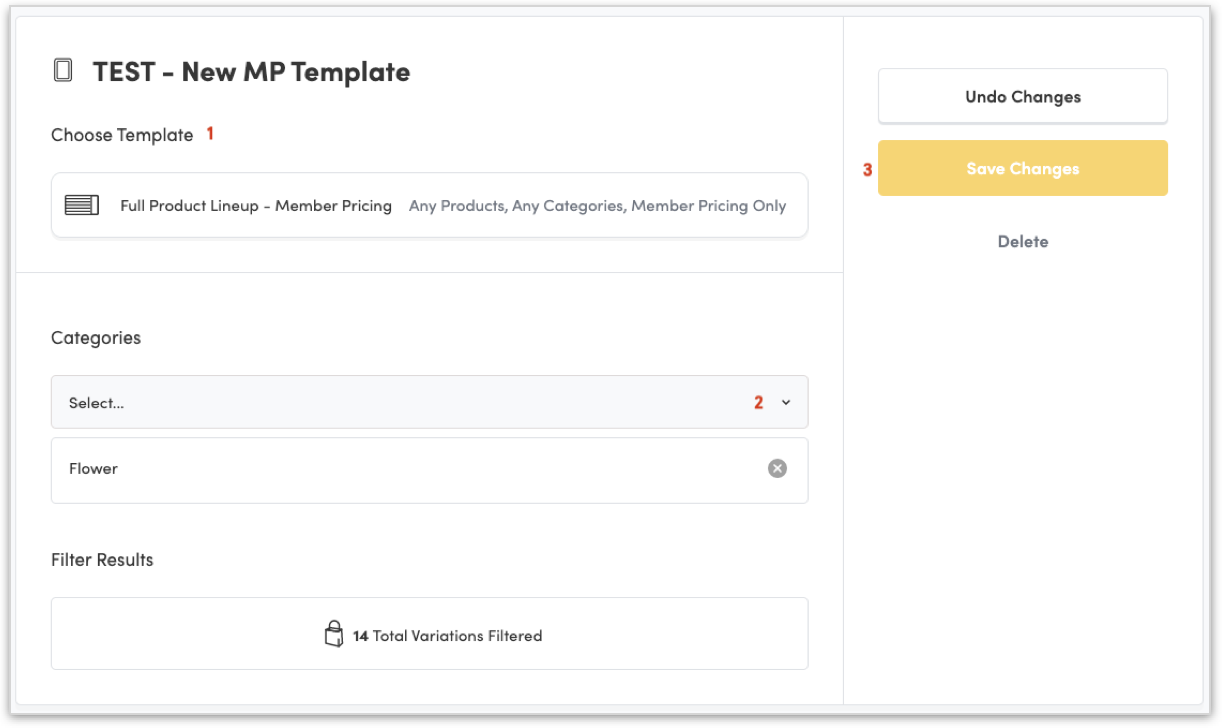This screenshot has height=728, width=1222.
Task: Click the bag icon in Filter Results
Action: 334,634
